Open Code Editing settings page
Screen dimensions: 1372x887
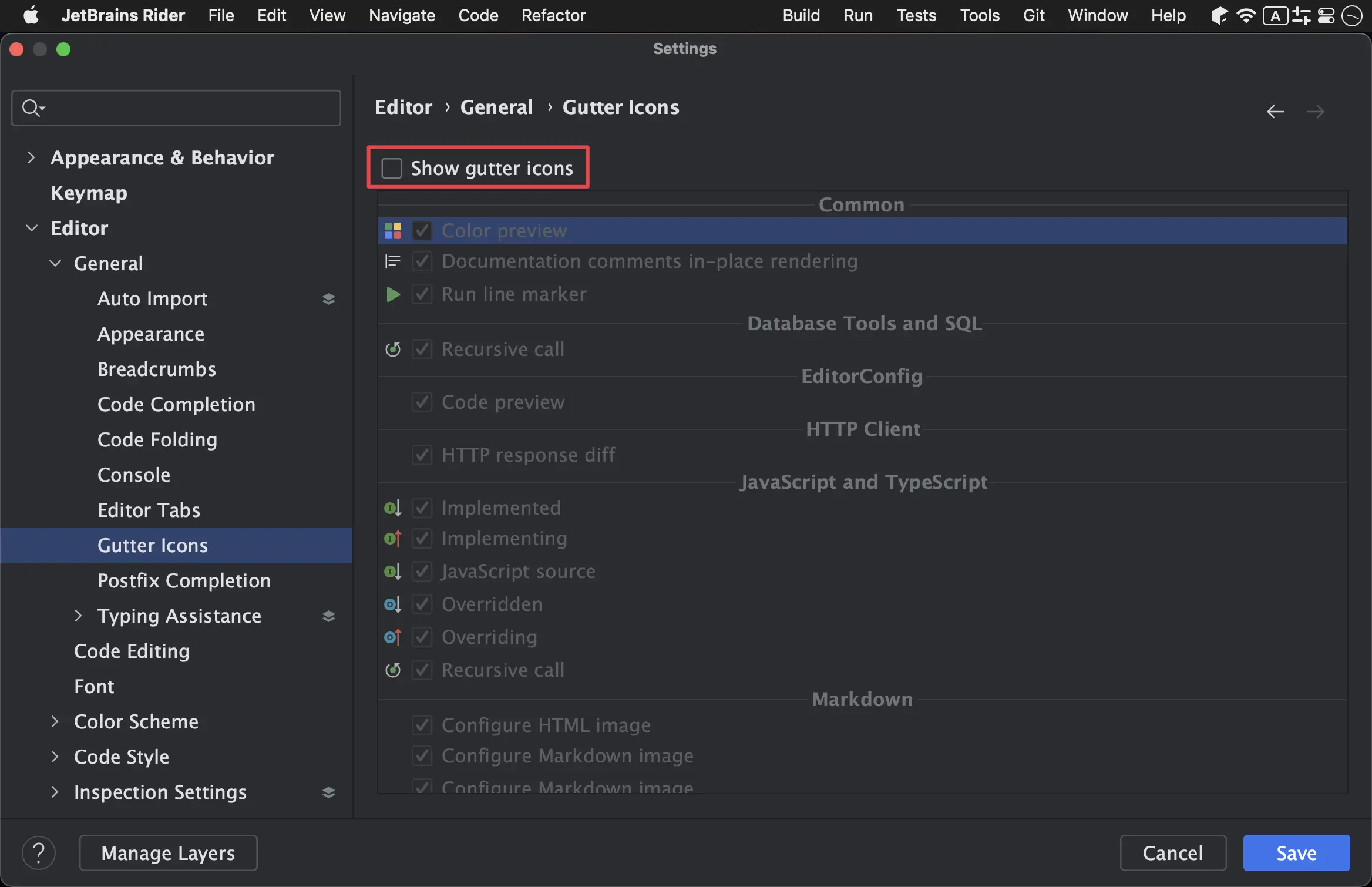coord(132,651)
